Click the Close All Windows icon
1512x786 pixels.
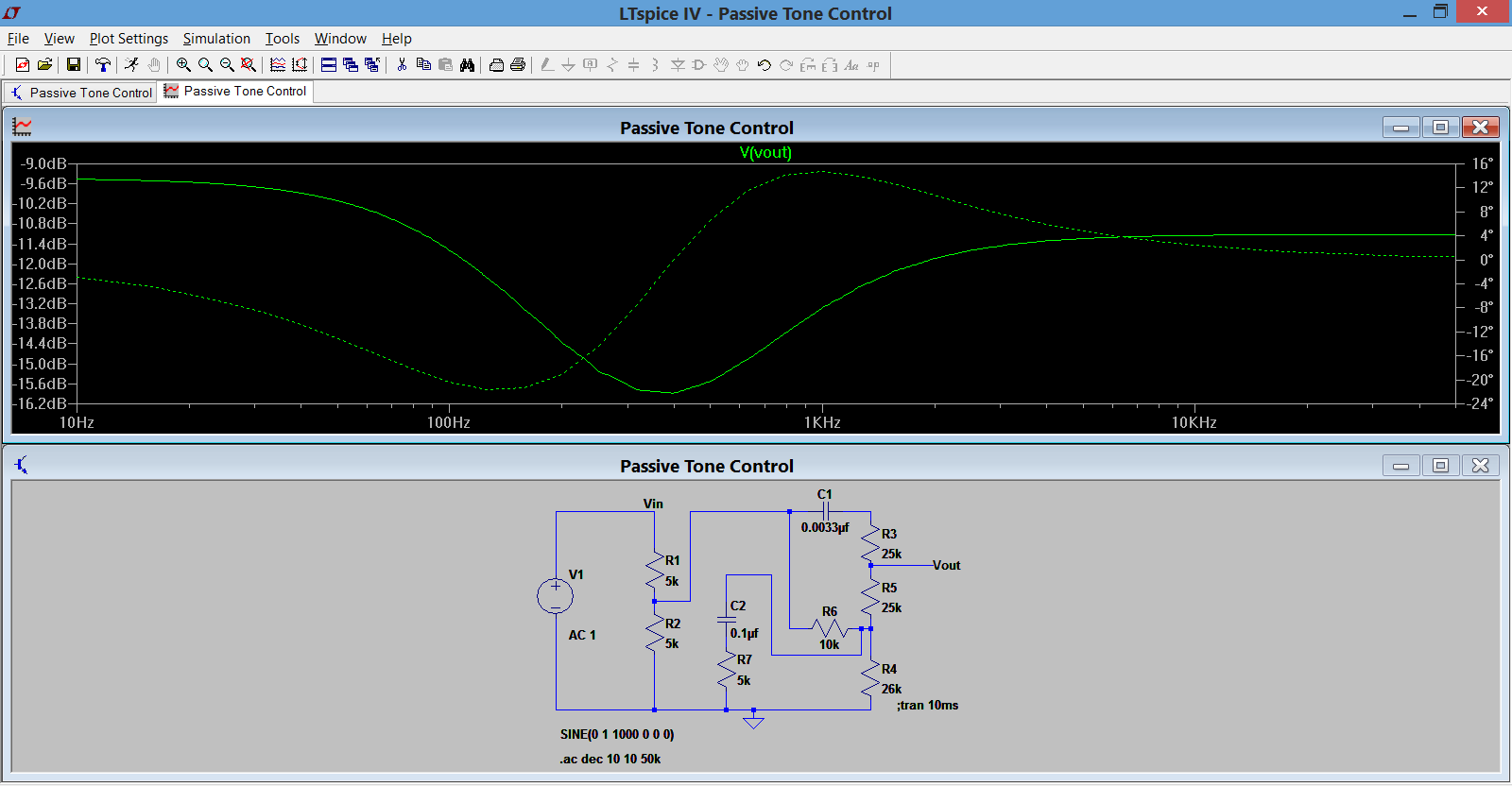[372, 65]
